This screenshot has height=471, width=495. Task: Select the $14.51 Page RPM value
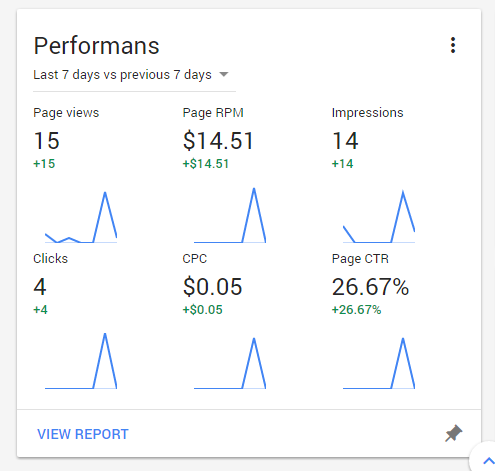pos(218,141)
